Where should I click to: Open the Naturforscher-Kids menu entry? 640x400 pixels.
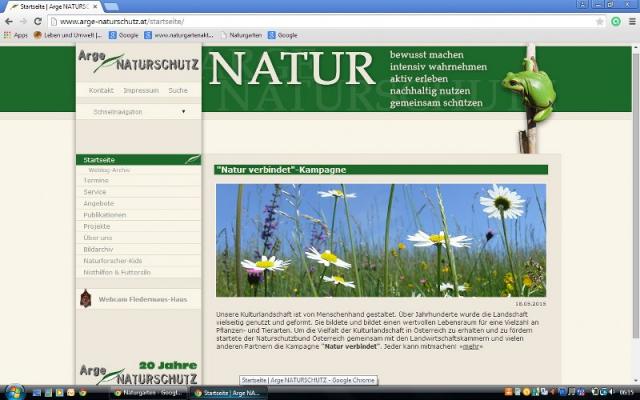coord(138,260)
